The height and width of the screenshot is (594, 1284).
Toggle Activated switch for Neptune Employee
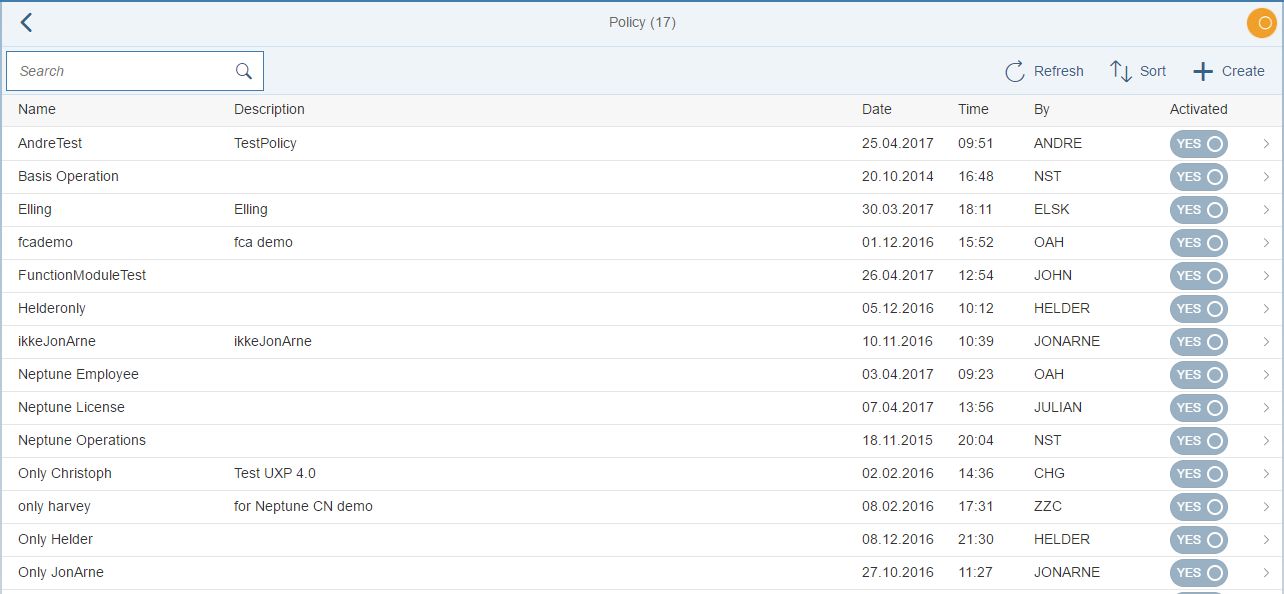click(x=1198, y=375)
